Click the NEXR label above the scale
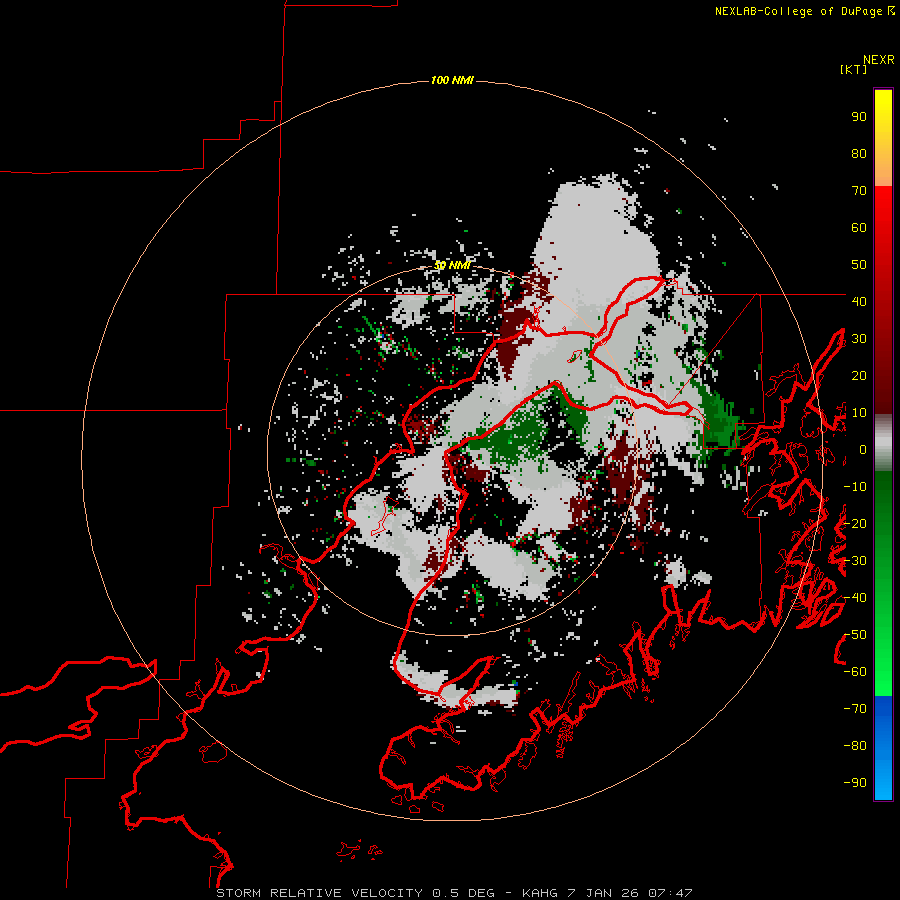Viewport: 900px width, 900px height. click(x=878, y=60)
